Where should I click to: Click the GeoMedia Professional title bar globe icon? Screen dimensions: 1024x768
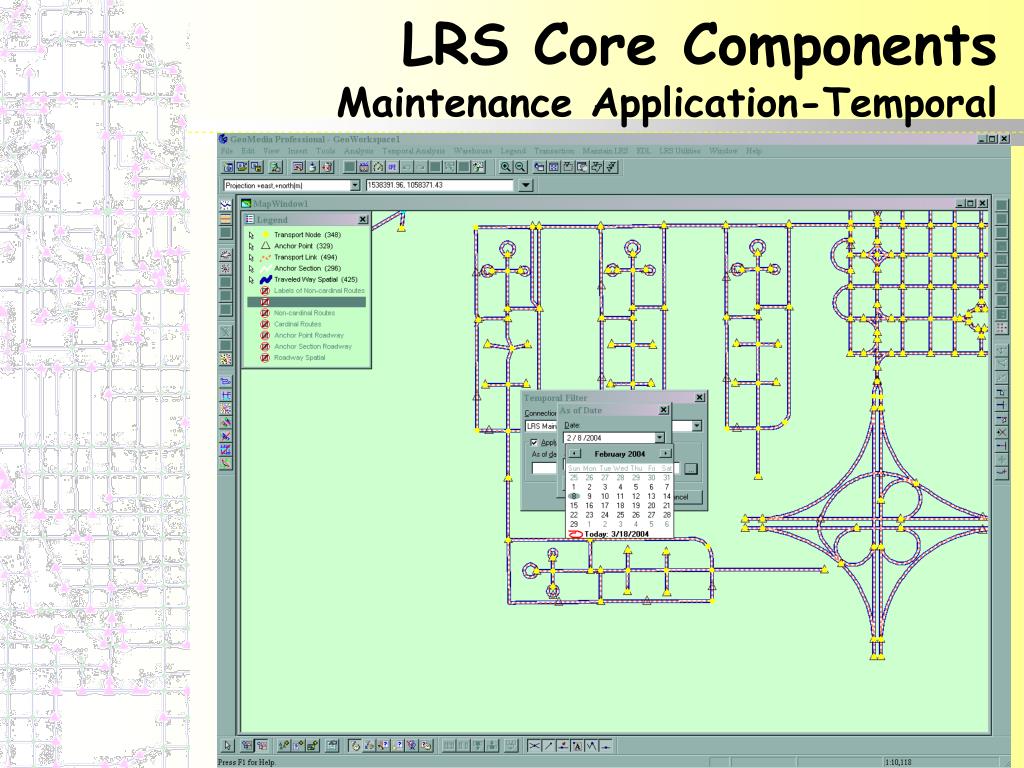223,139
